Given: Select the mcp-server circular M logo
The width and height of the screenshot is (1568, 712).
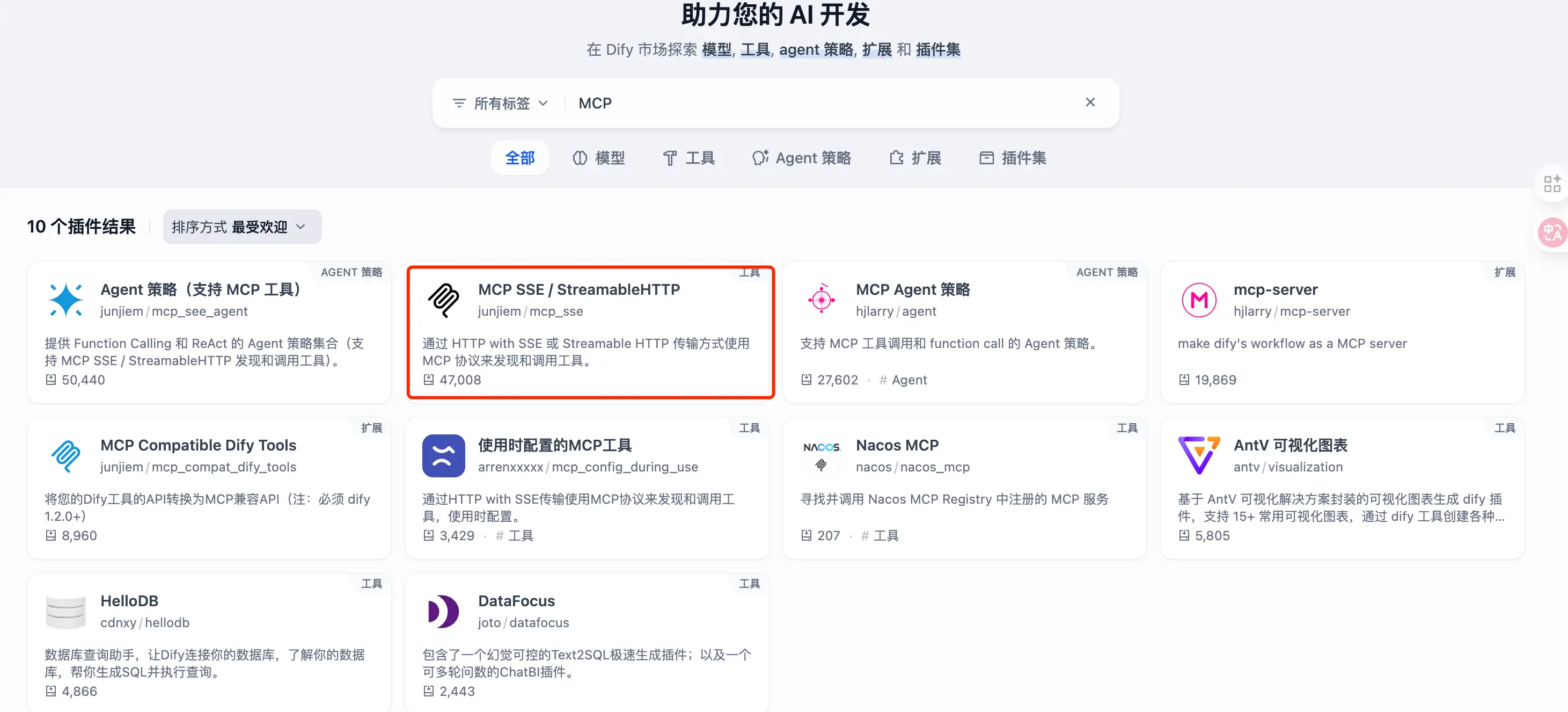Looking at the screenshot, I should (x=1198, y=300).
